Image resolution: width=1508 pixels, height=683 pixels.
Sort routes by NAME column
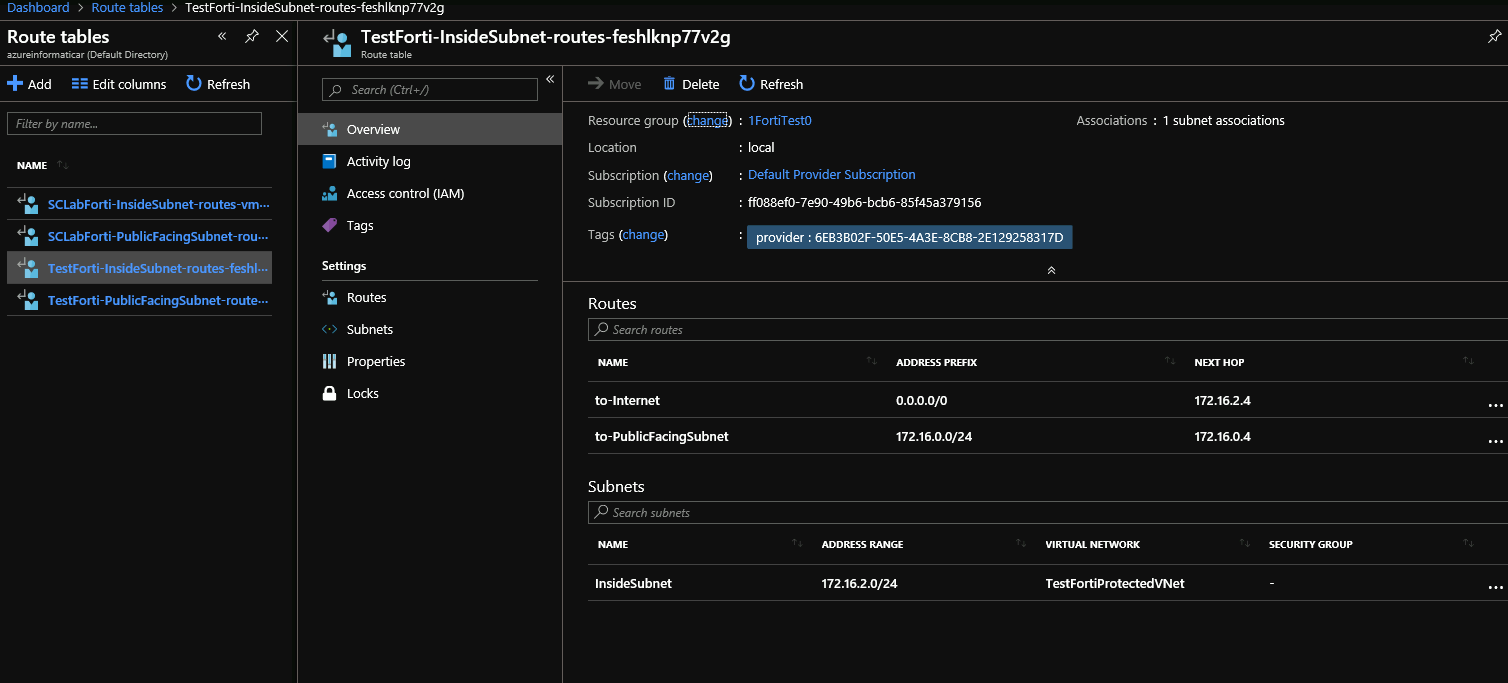(x=871, y=361)
